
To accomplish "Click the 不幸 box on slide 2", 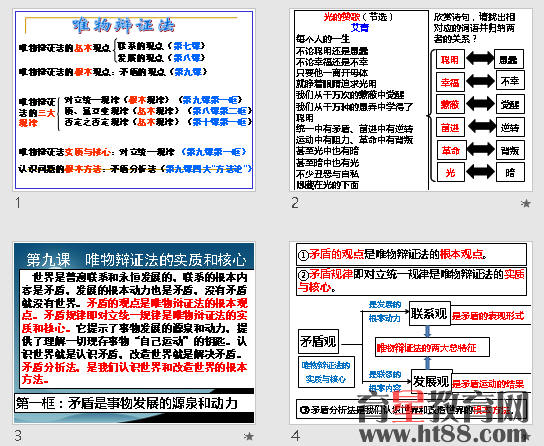I will coord(510,81).
